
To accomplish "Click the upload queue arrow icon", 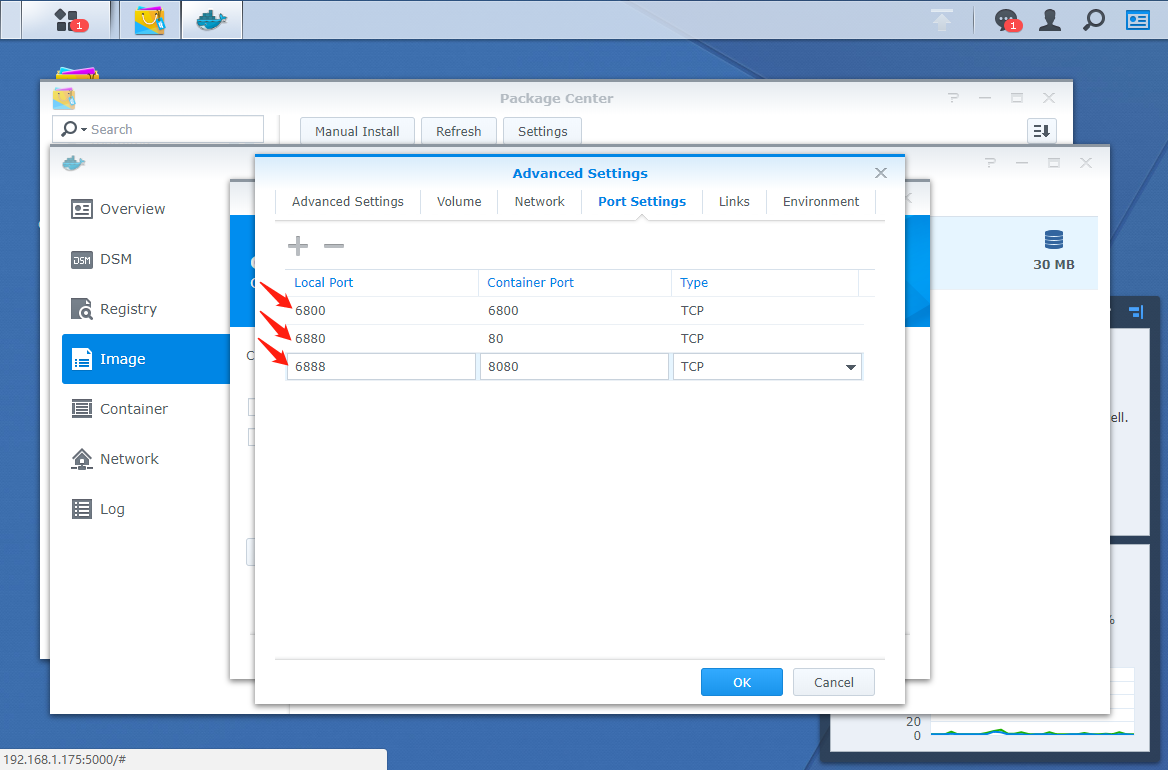I will coord(942,20).
